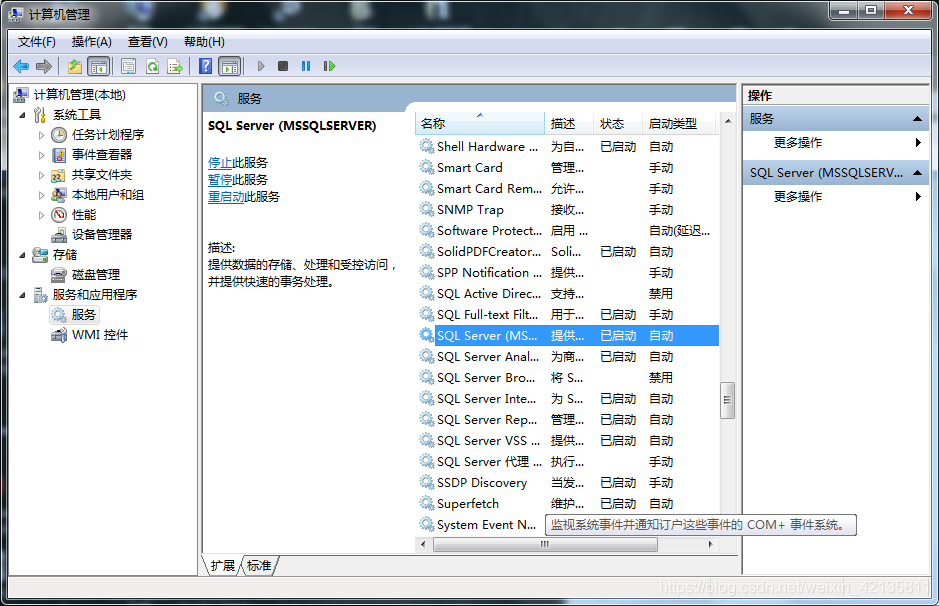Sort by the 描述 column header

569,123
